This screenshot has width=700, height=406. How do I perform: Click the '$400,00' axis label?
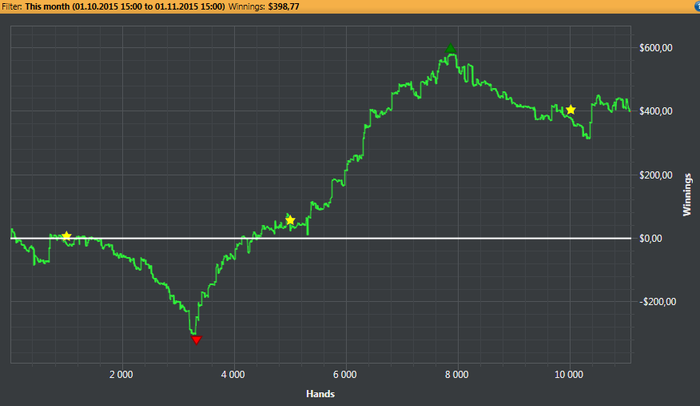tap(656, 111)
